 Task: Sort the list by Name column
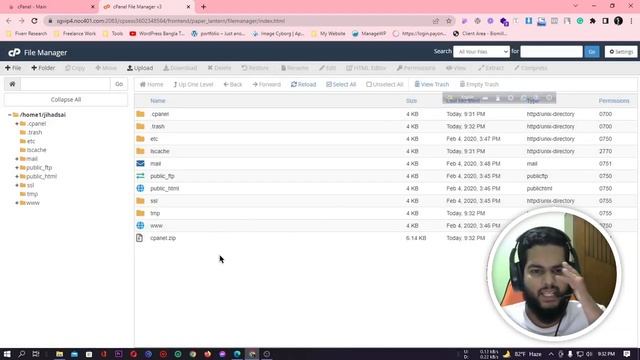[158, 100]
